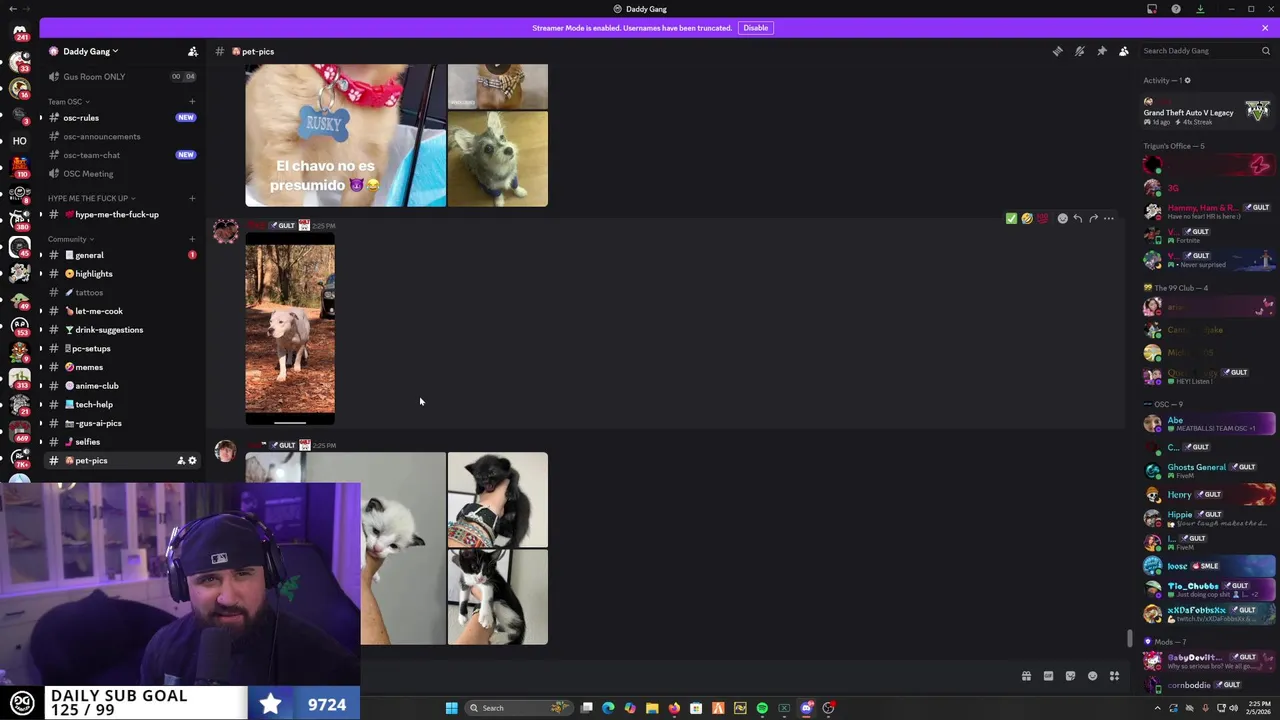Screen dimensions: 1280x720
Task: Collapse the Community category
Action: point(70,239)
